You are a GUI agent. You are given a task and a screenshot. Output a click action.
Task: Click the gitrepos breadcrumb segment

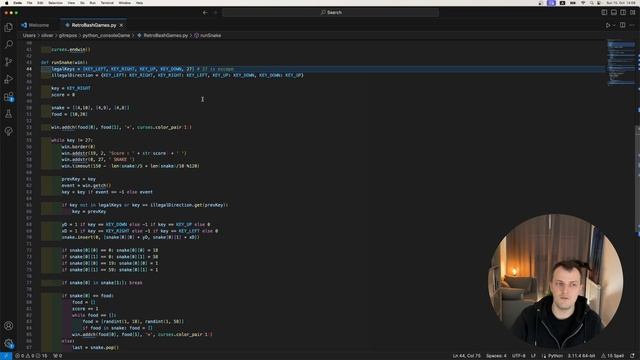[x=68, y=36]
